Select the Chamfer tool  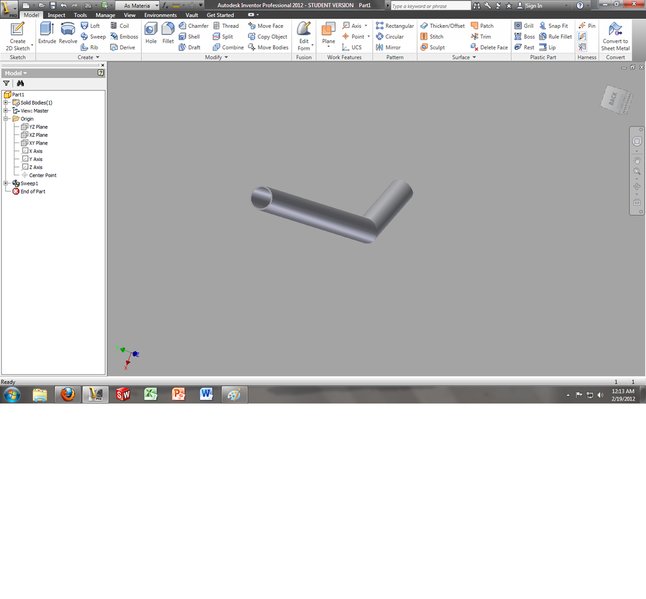click(194, 26)
